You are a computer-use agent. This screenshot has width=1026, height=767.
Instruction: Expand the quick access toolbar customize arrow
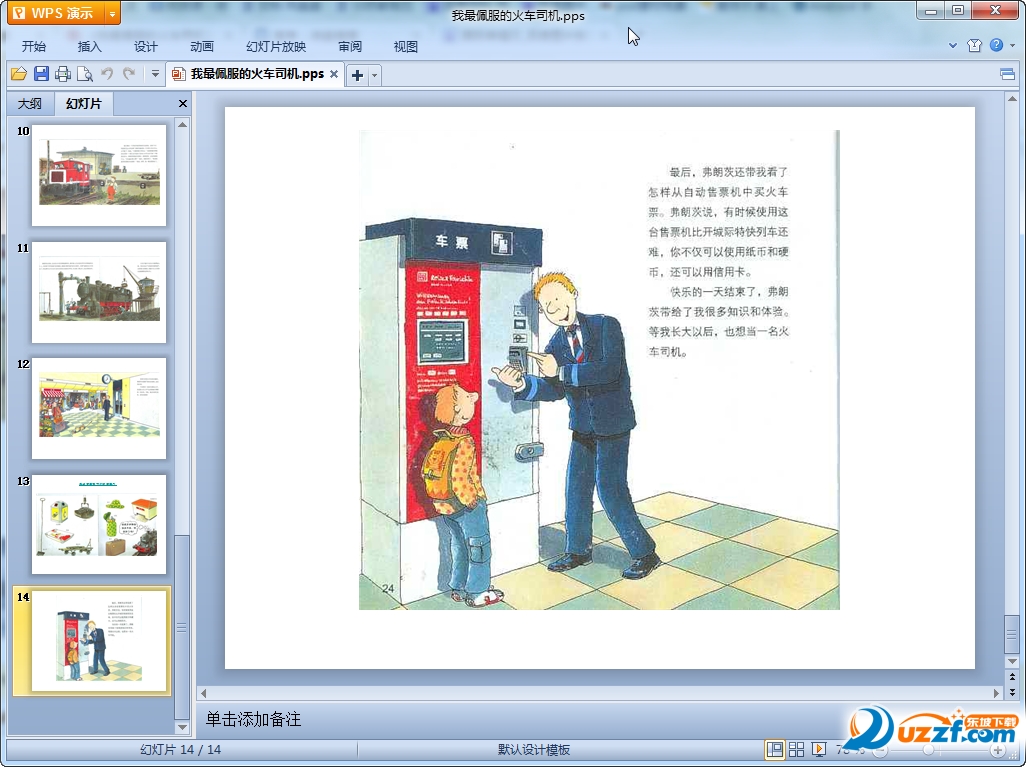(155, 74)
